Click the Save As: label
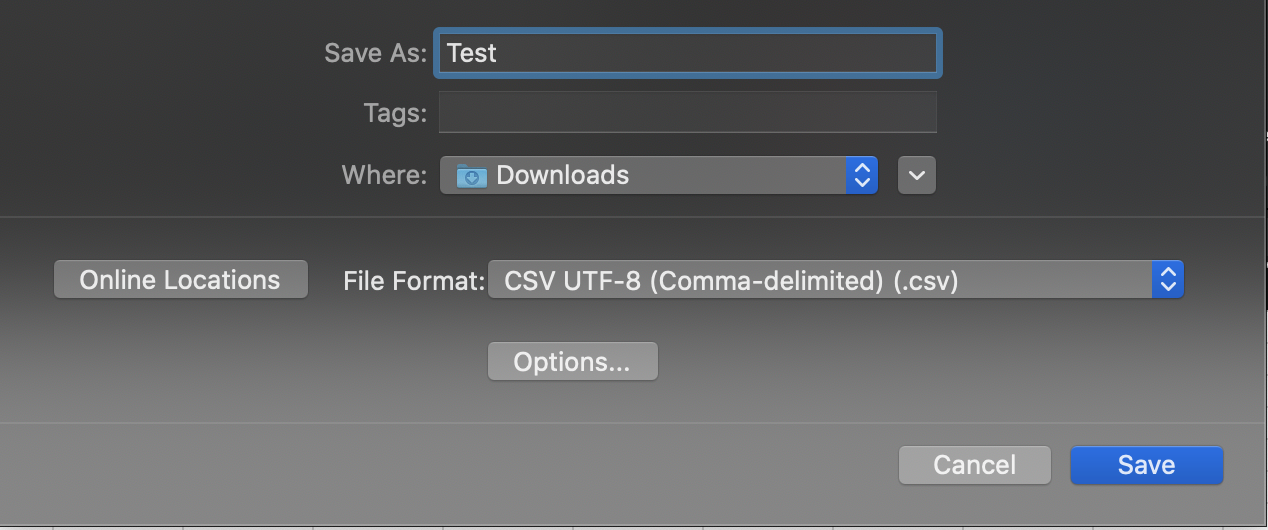The image size is (1268, 530). coord(376,53)
